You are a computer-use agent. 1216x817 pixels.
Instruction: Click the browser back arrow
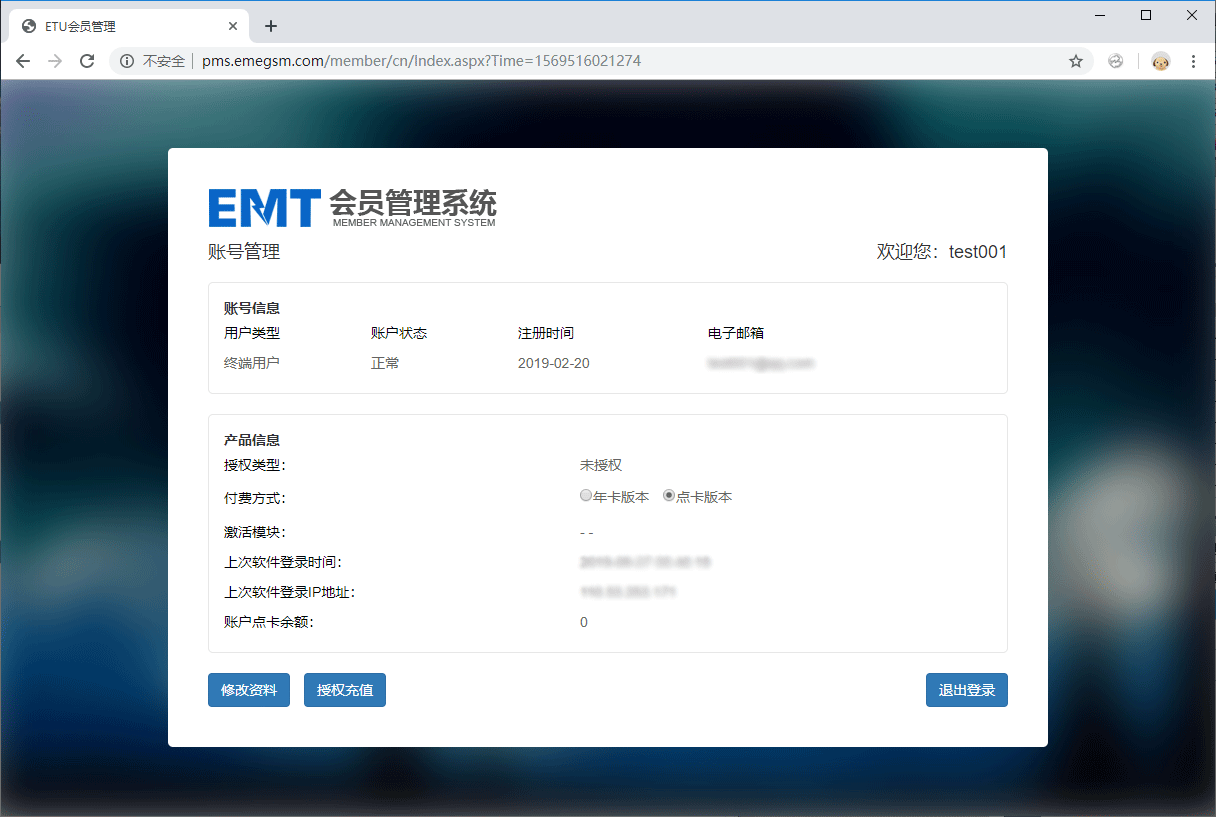pos(24,61)
